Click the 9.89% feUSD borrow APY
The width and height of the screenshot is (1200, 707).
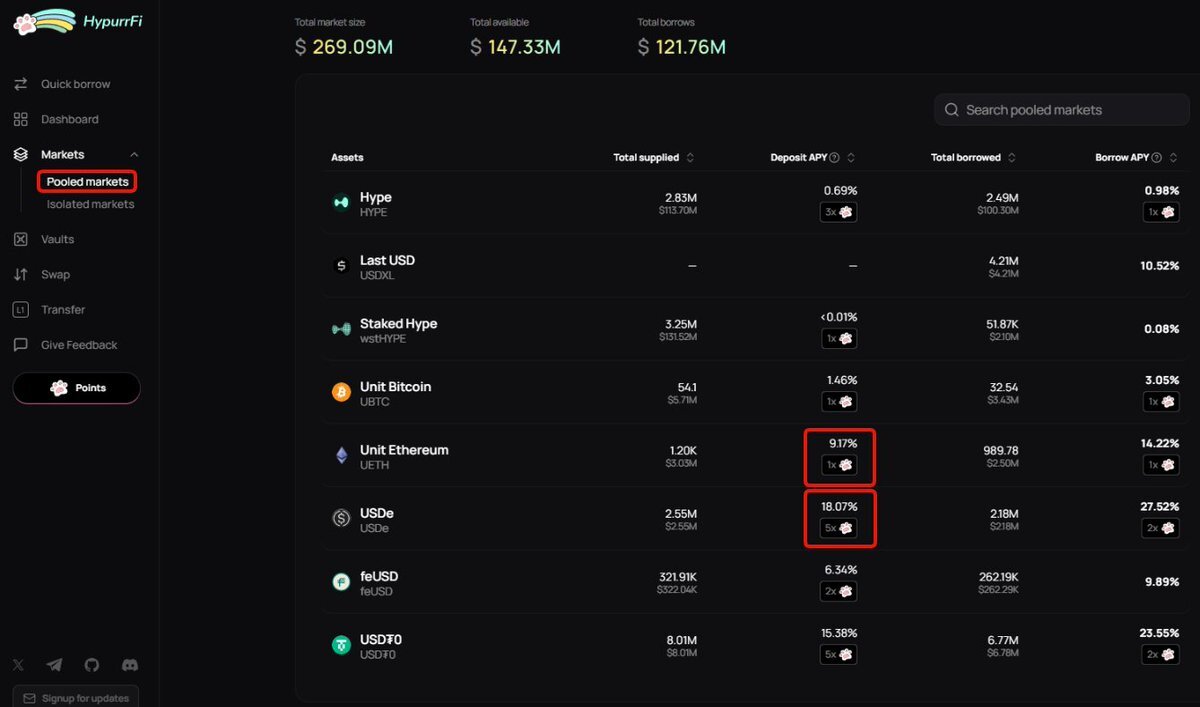[x=1162, y=582]
